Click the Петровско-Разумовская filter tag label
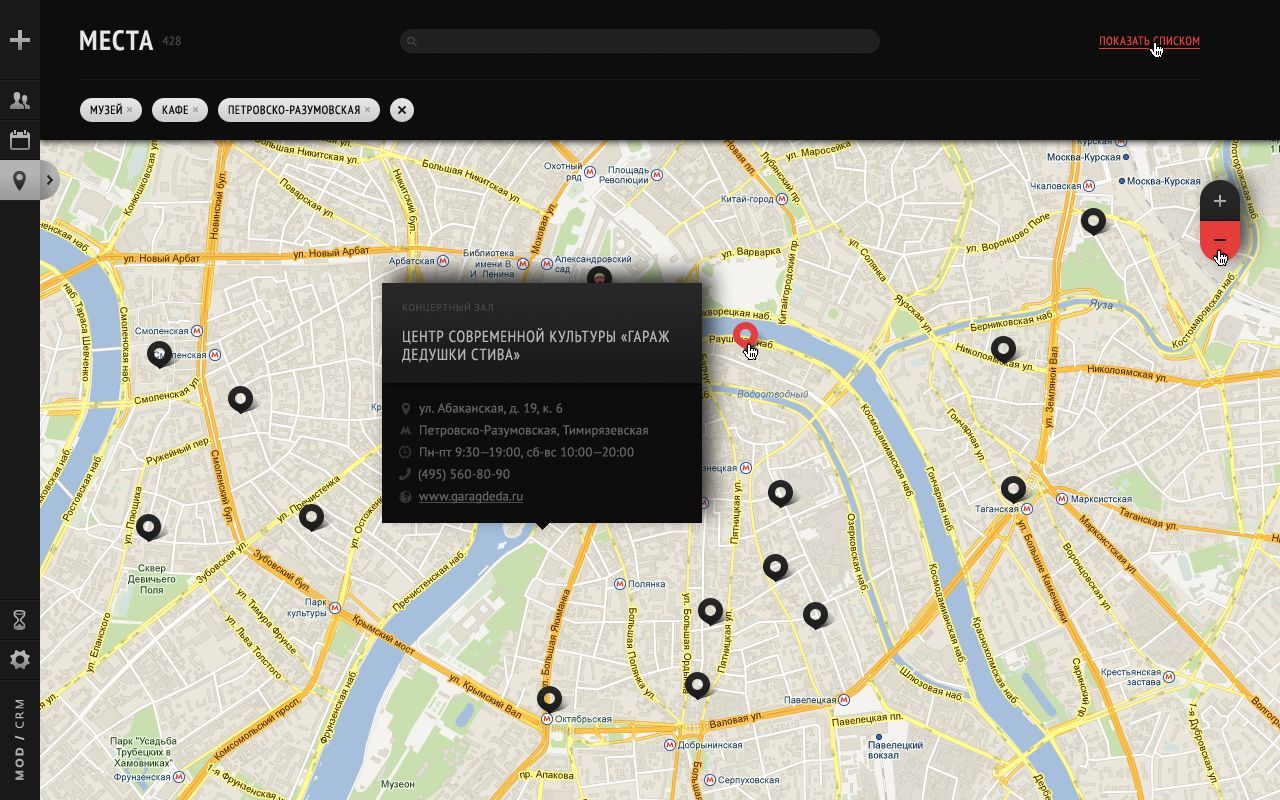The width and height of the screenshot is (1280, 800). pos(294,110)
